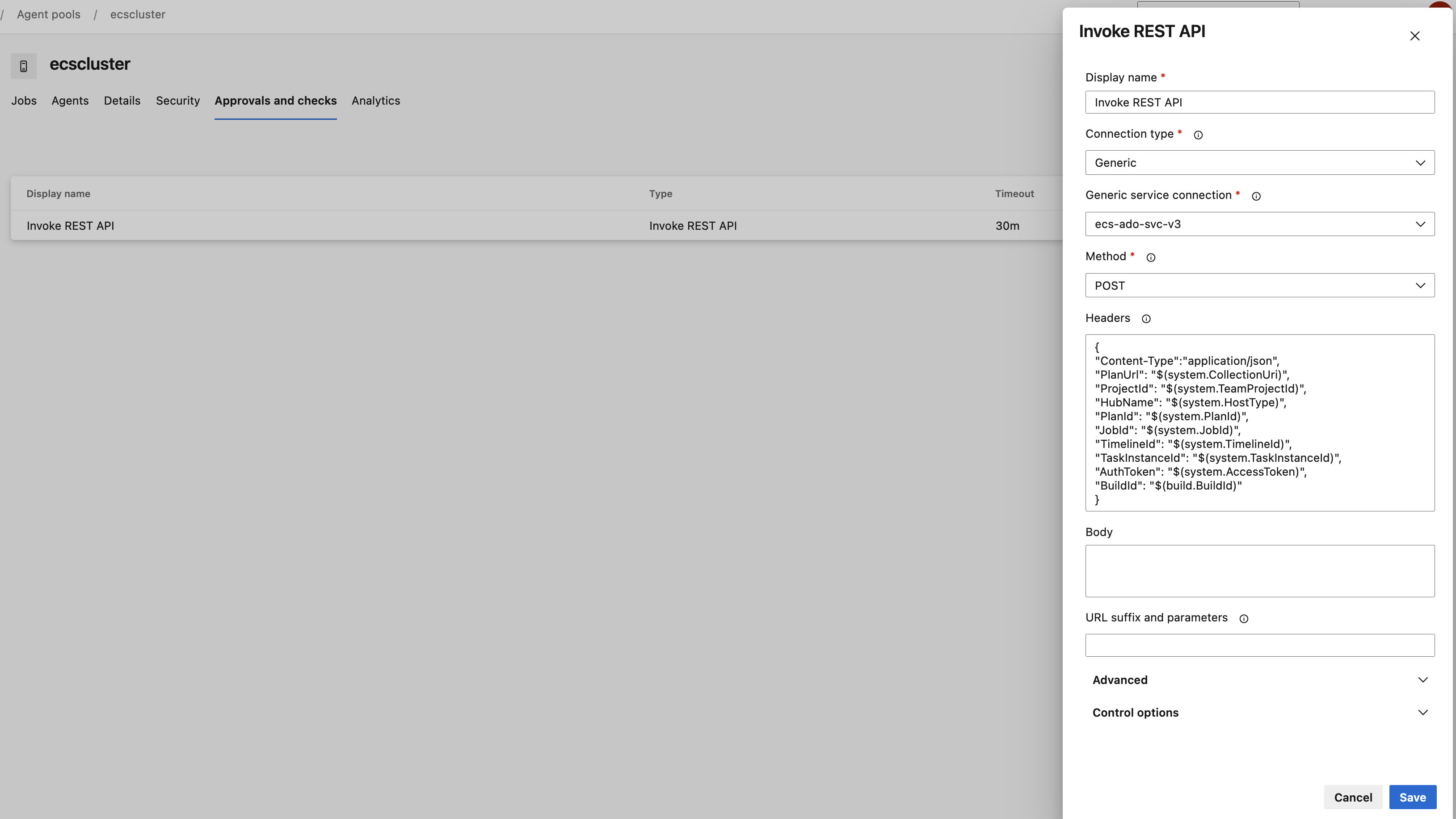
Task: Click the Analytics tab icon
Action: pos(375,101)
